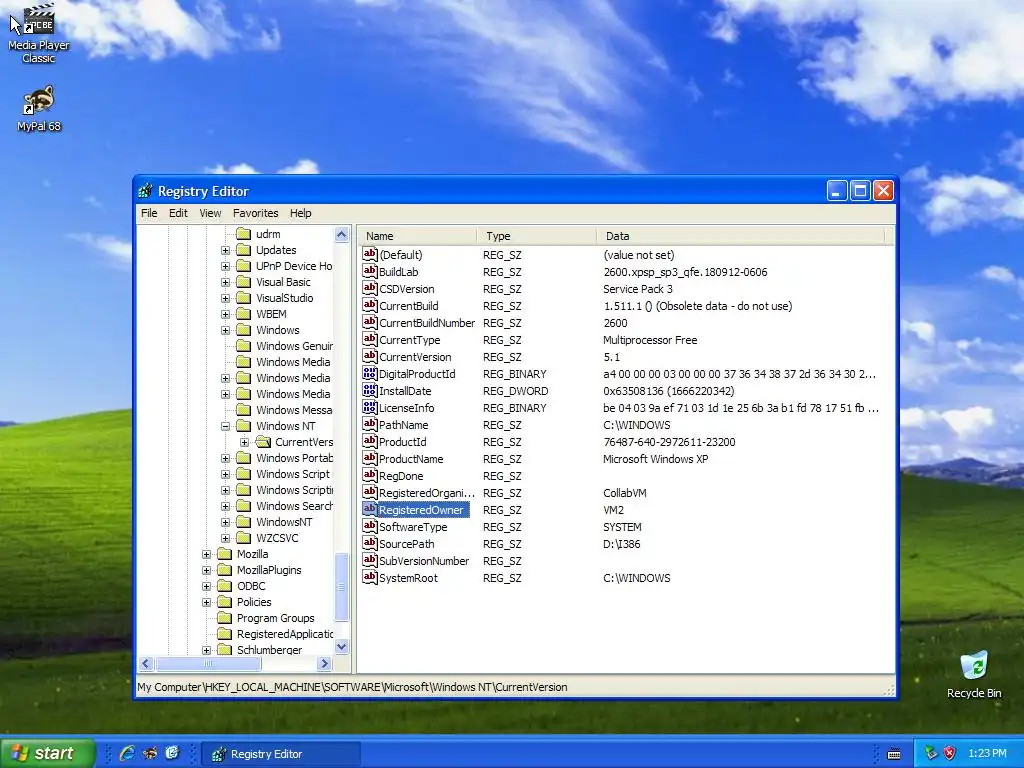
Task: Click the Mozilla folder icon
Action: tap(225, 554)
